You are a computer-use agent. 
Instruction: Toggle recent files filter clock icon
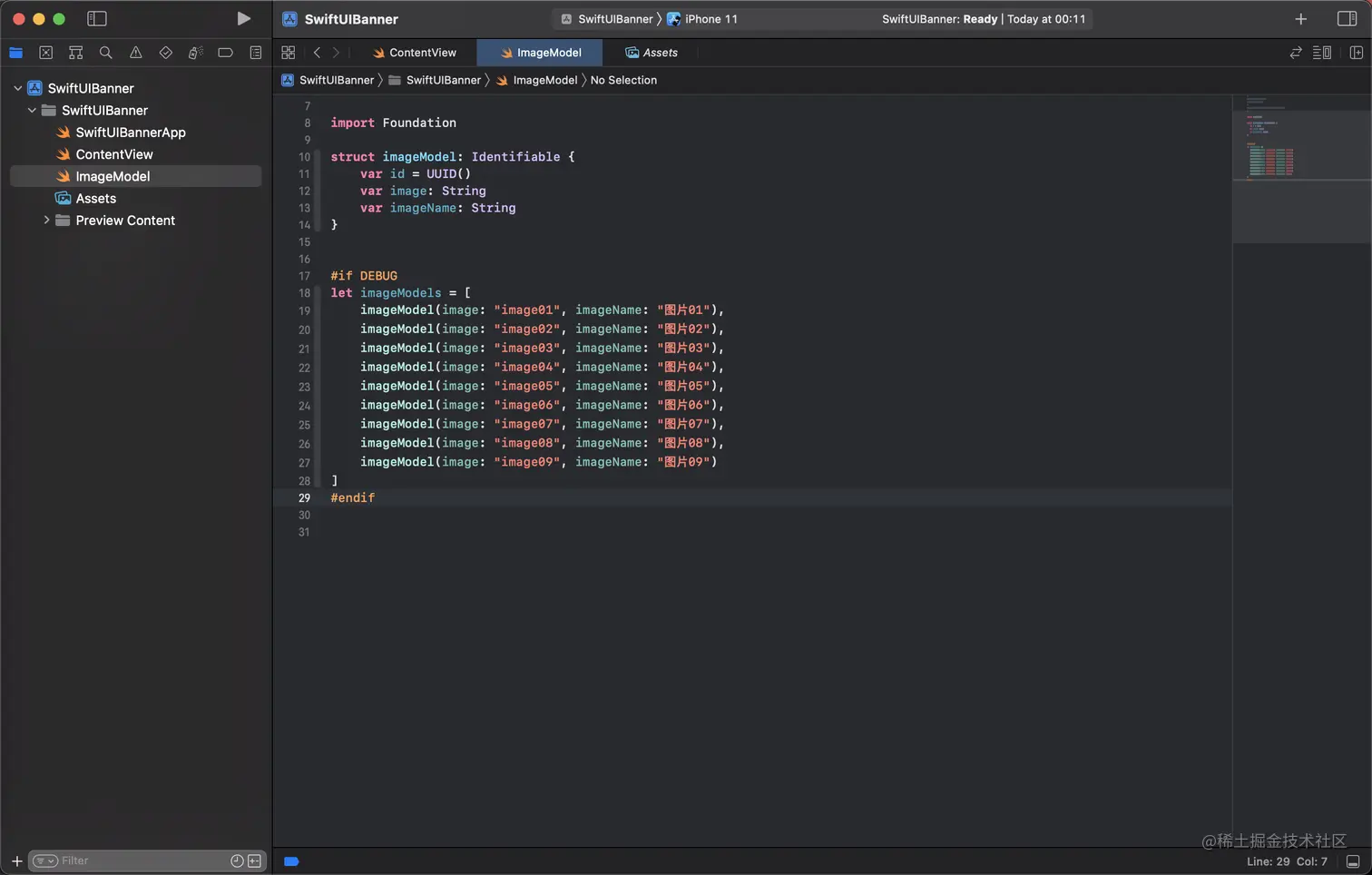point(237,860)
